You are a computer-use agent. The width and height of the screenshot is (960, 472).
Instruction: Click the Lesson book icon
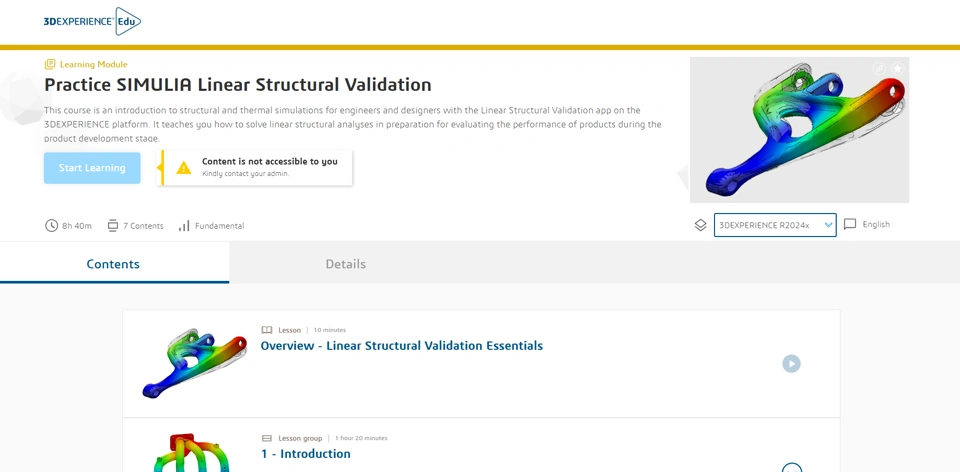click(267, 330)
